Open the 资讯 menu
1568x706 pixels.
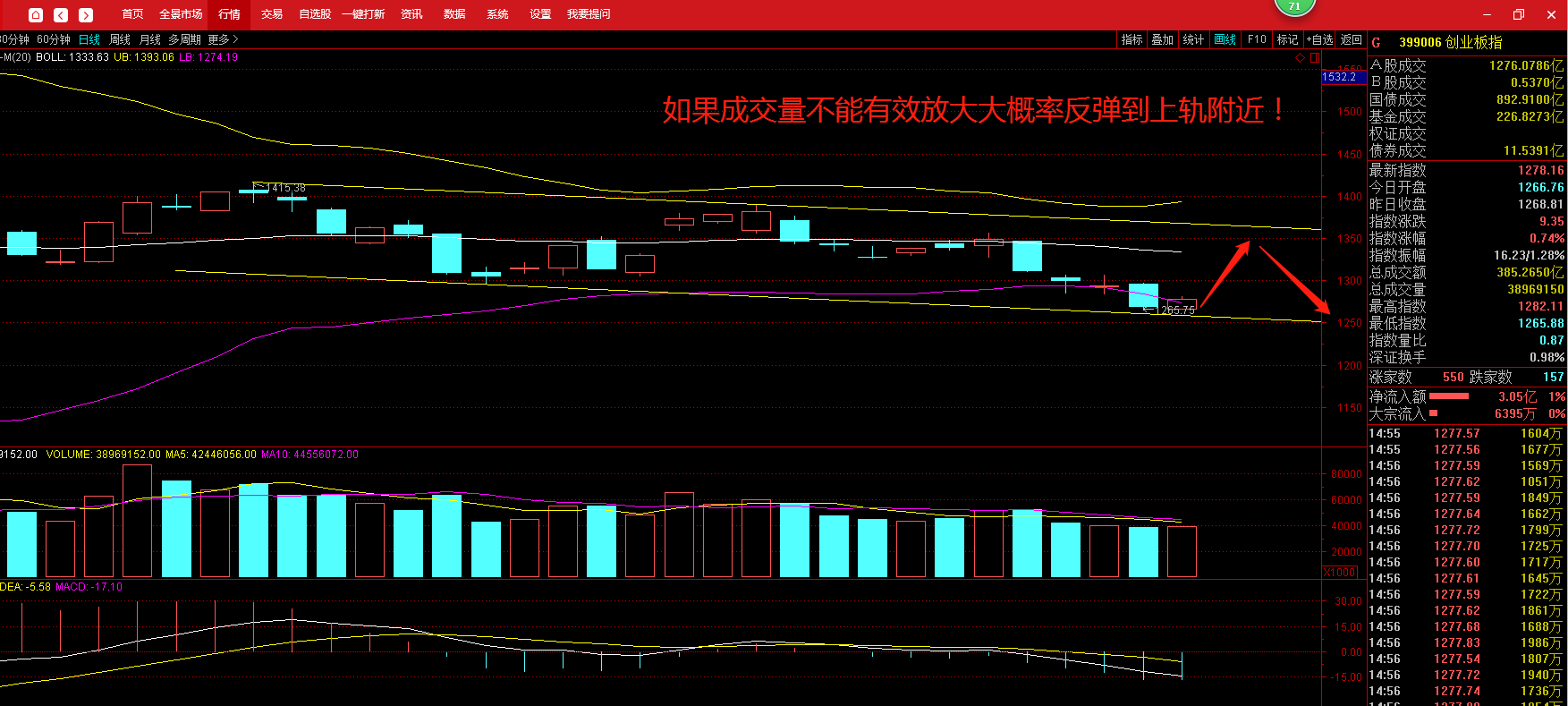[x=411, y=14]
